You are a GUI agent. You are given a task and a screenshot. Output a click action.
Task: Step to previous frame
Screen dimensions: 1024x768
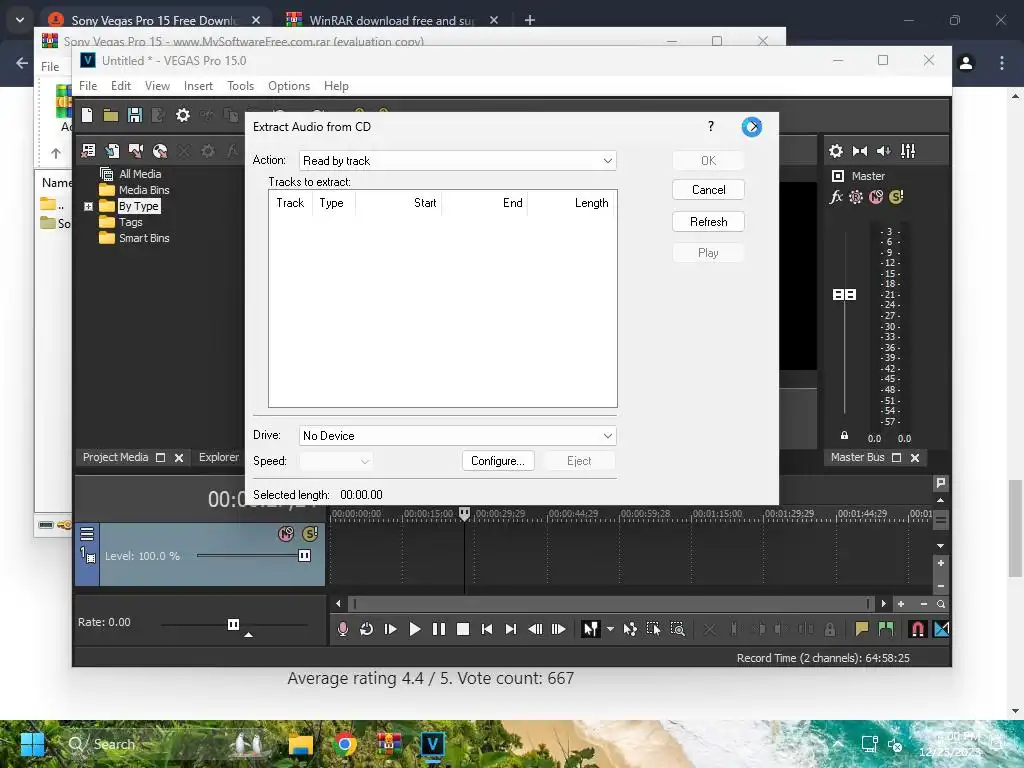535,629
